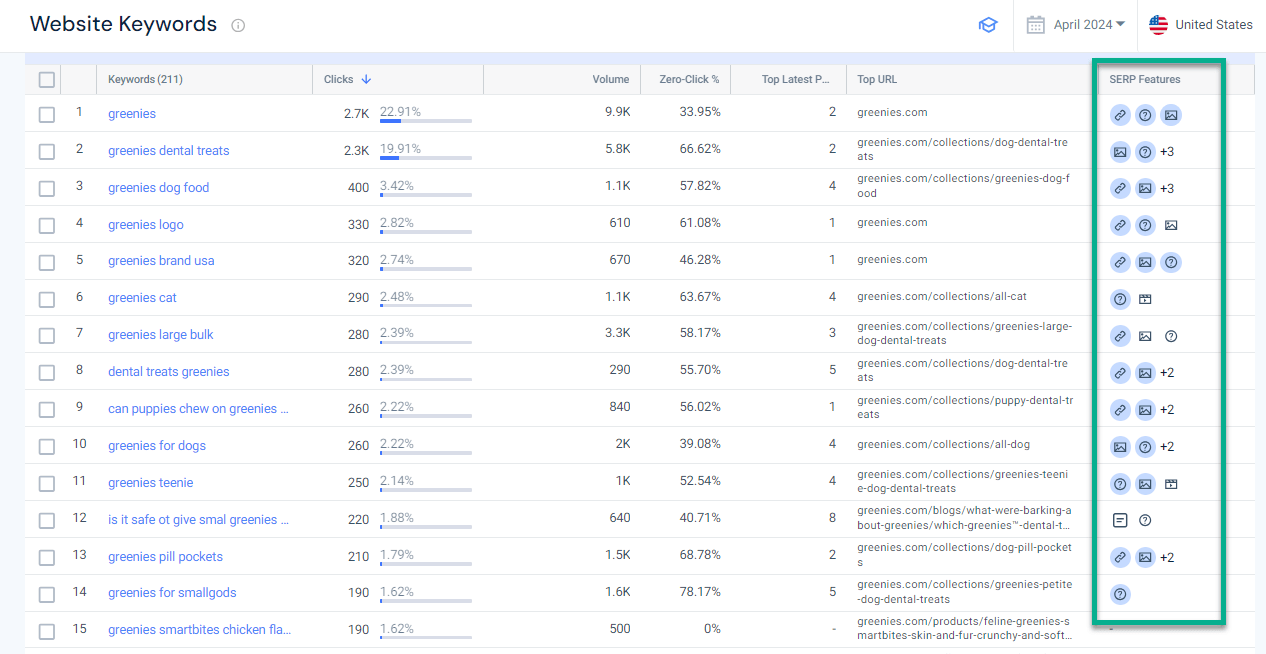
Task: Select the education graduation cap icon in the header
Action: coord(988,24)
